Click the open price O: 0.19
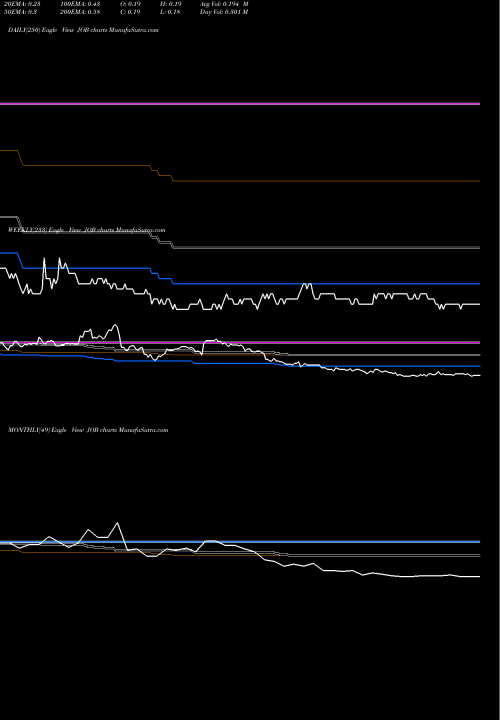500x720 pixels. (130, 4)
